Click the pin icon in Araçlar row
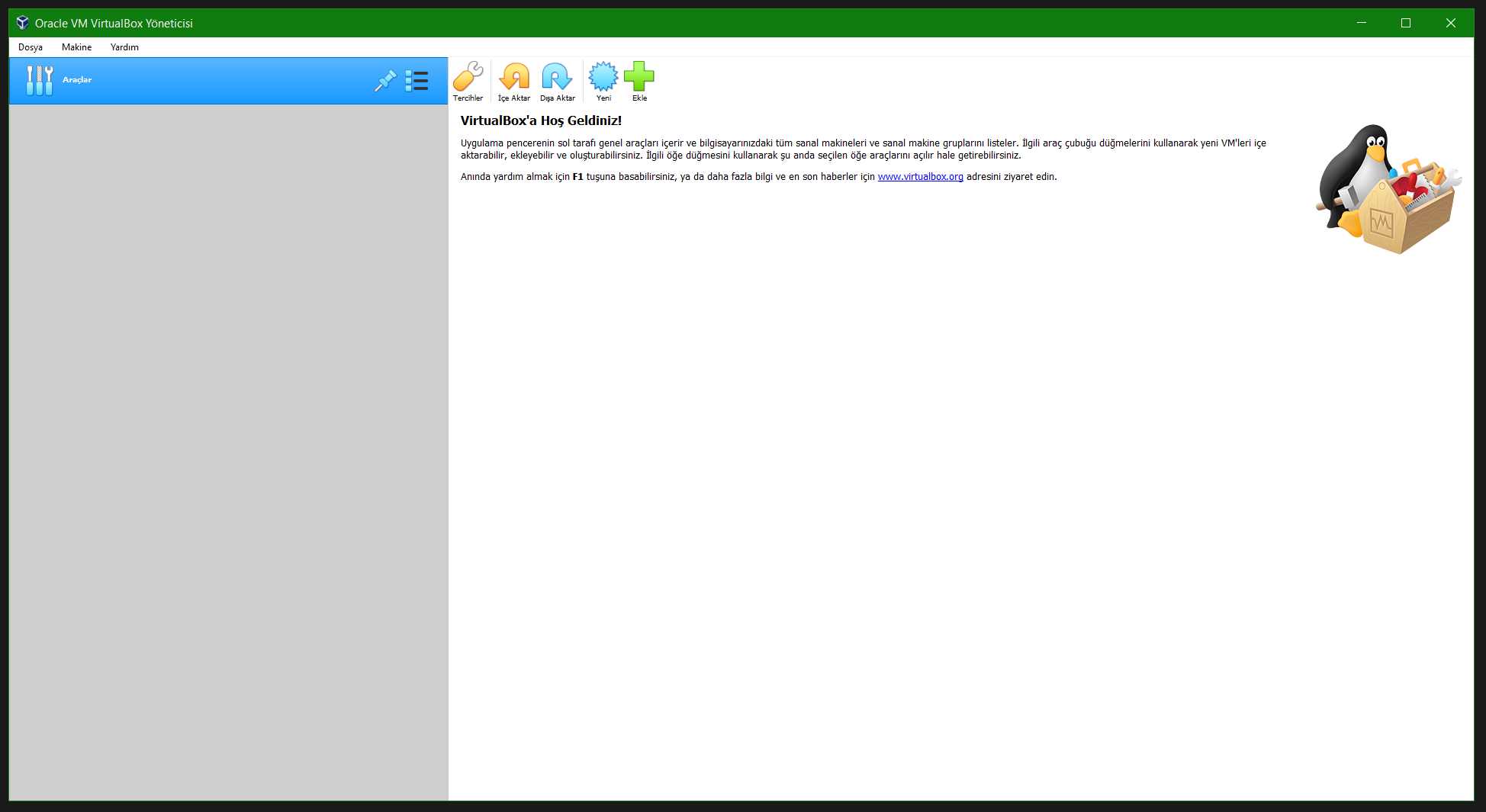This screenshot has width=1486, height=812. click(x=385, y=80)
